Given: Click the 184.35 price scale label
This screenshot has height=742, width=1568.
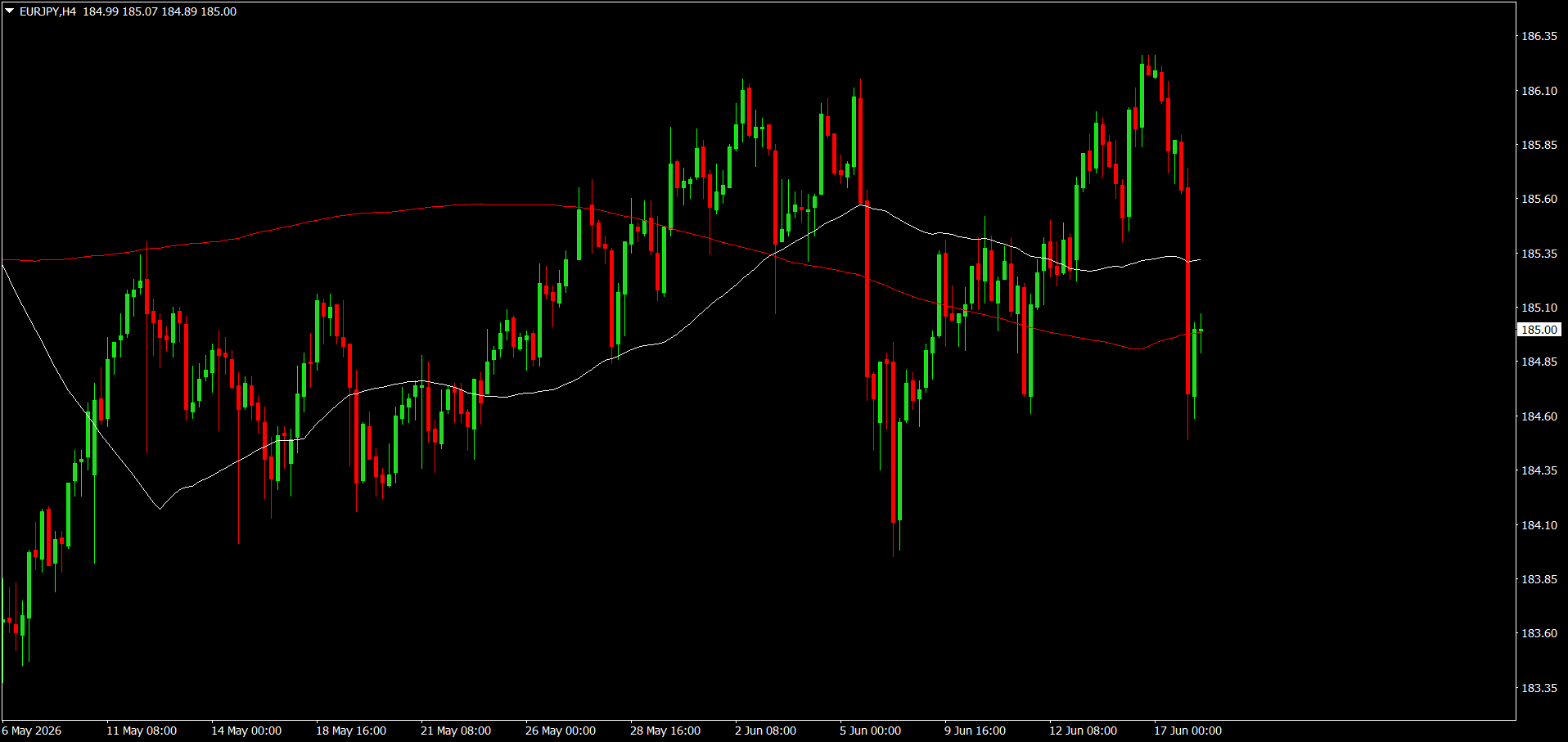Looking at the screenshot, I should [1539, 470].
